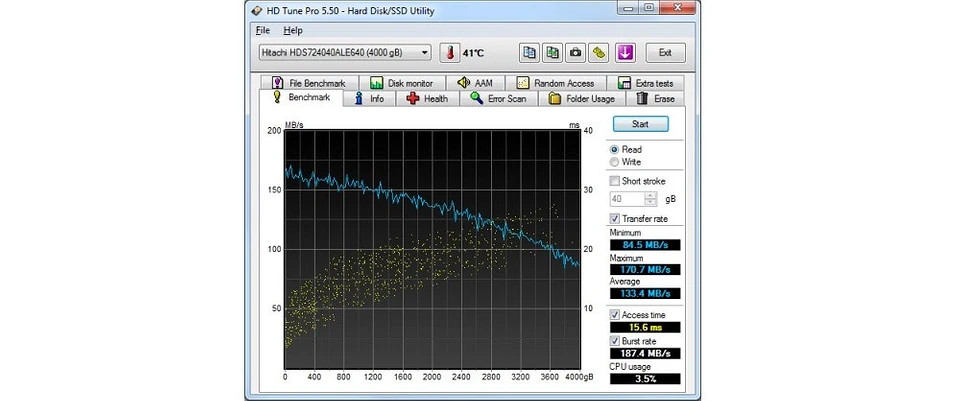Enable the Short stroke checkbox

tap(615, 181)
